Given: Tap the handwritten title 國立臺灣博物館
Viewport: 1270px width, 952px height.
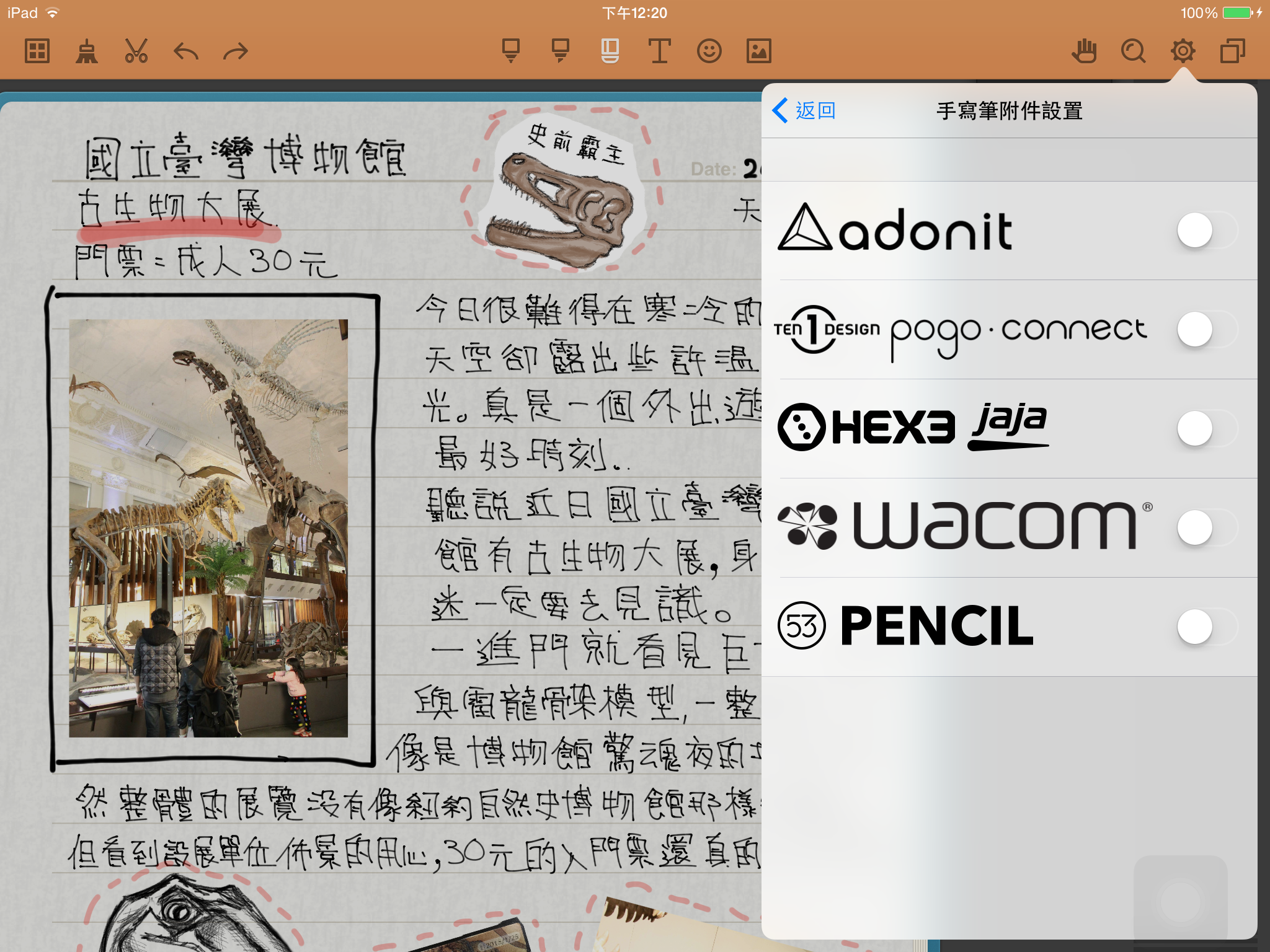Looking at the screenshot, I should (x=245, y=156).
